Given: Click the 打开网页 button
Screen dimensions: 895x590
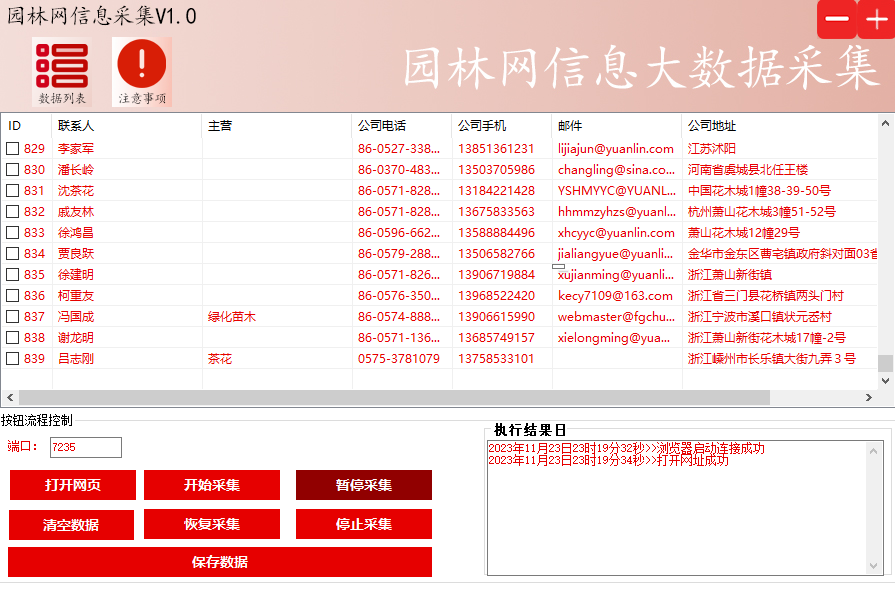Looking at the screenshot, I should tap(71, 484).
